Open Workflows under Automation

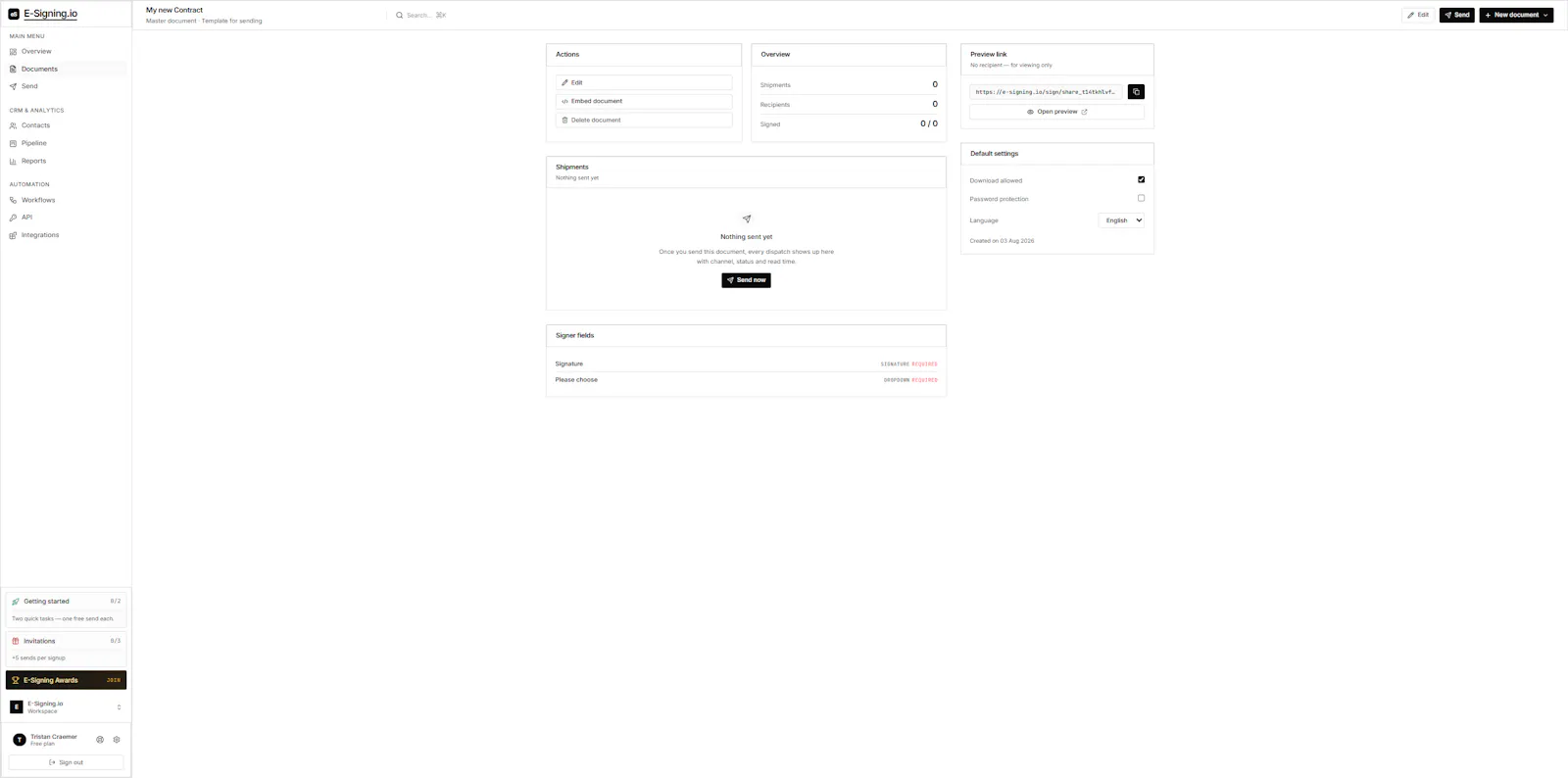point(66,200)
